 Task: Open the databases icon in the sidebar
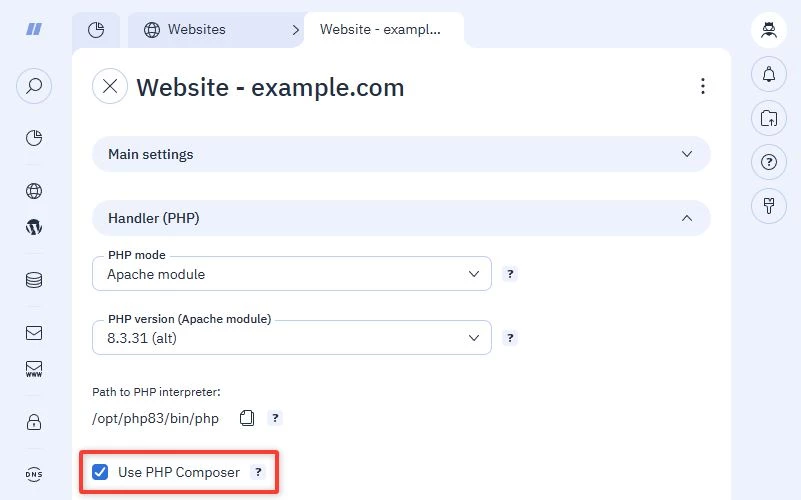point(34,280)
